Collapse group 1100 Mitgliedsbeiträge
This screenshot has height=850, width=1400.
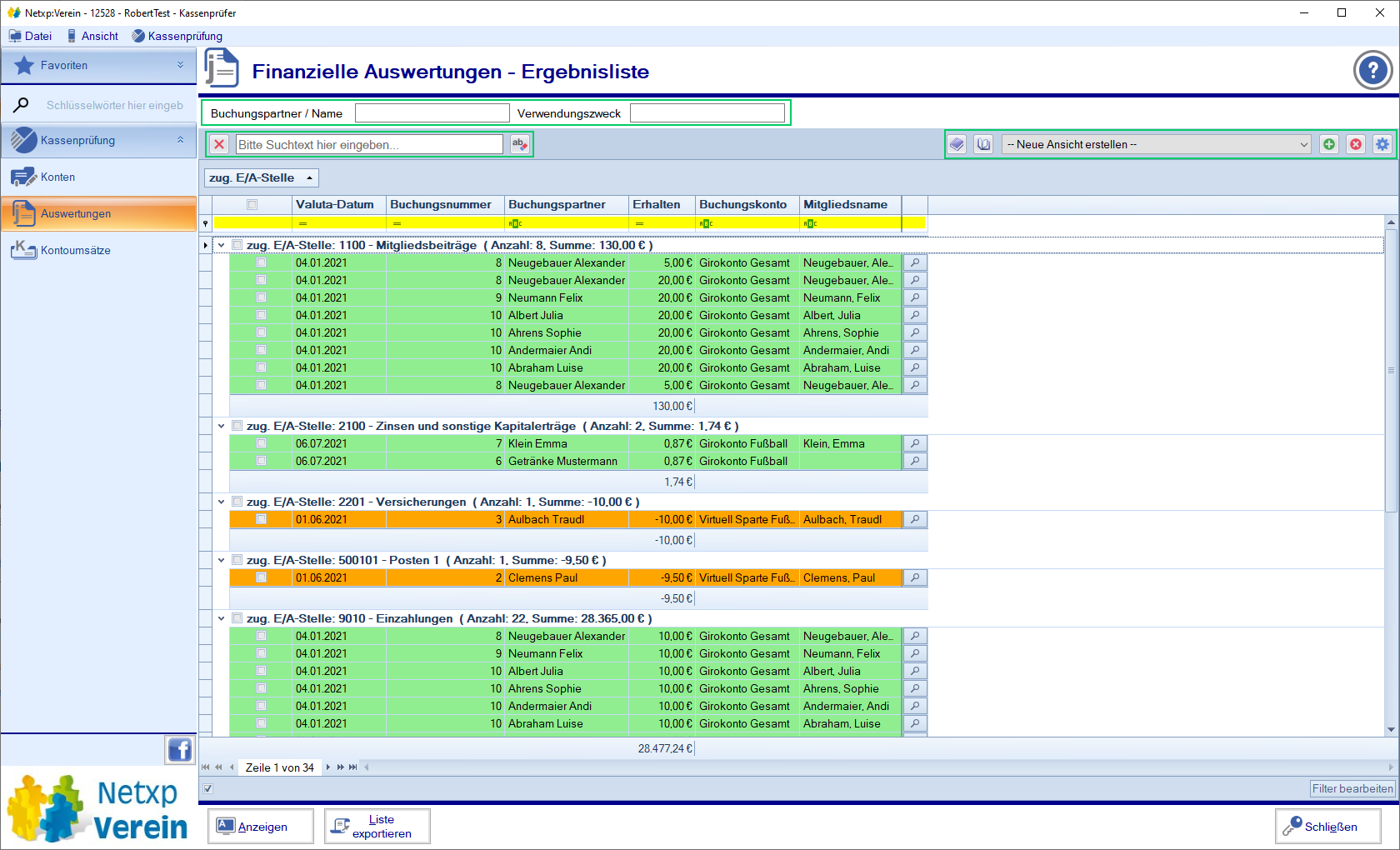coord(222,245)
